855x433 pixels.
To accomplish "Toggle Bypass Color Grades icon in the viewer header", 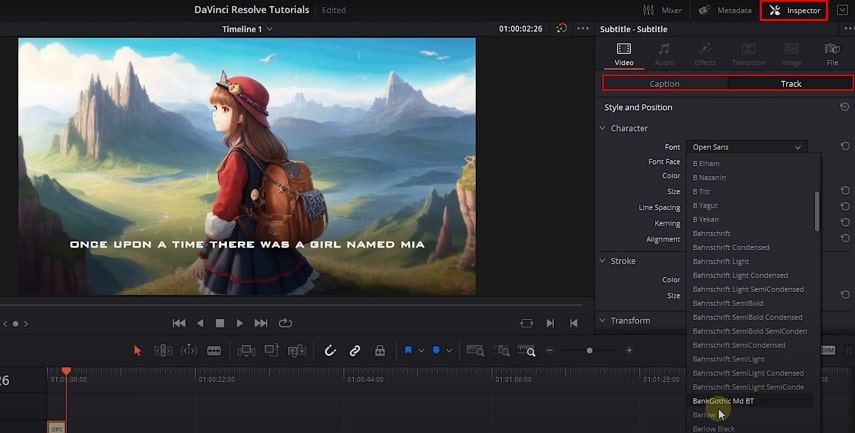I will coord(562,28).
